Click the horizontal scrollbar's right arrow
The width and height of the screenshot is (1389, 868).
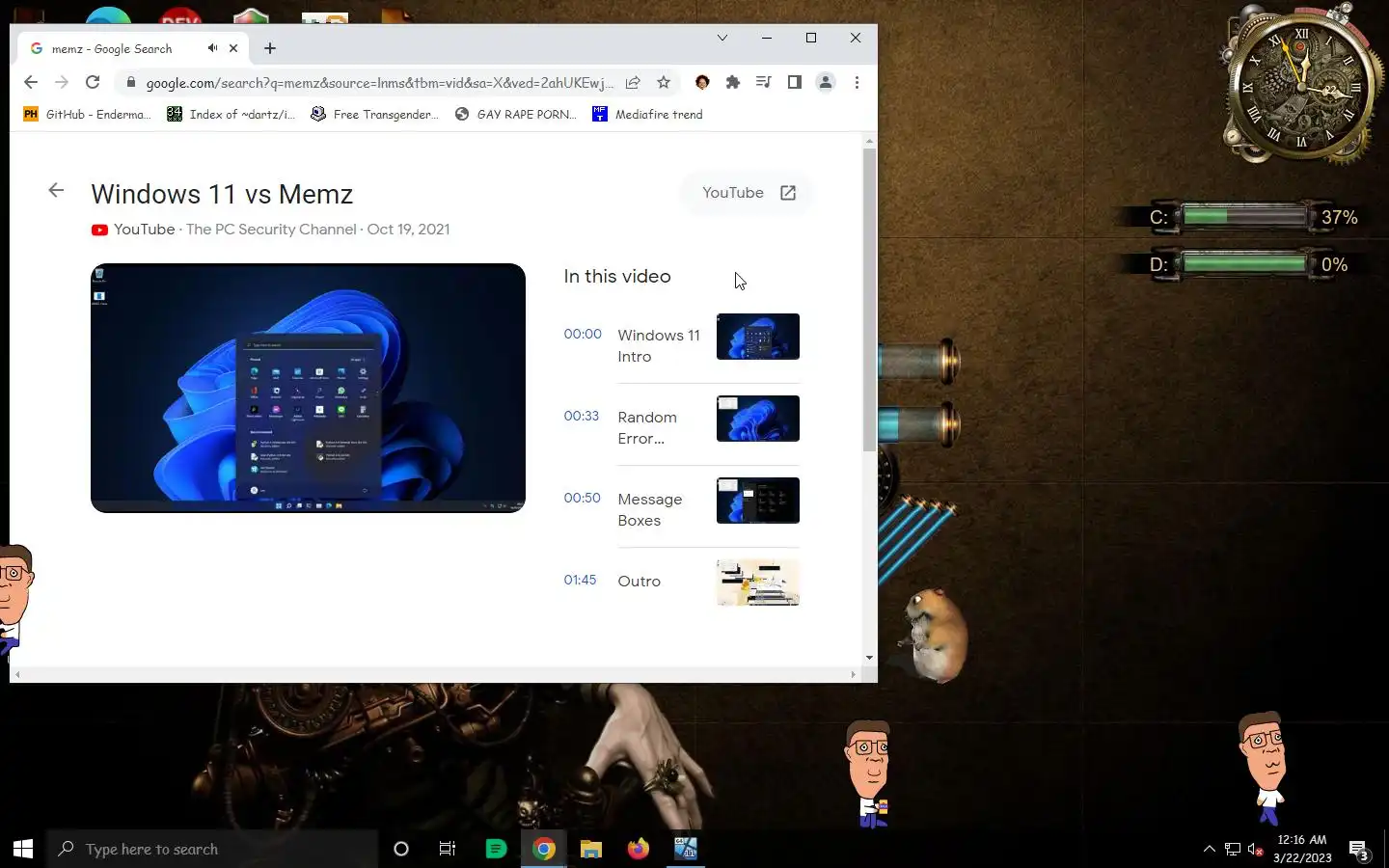(x=853, y=675)
